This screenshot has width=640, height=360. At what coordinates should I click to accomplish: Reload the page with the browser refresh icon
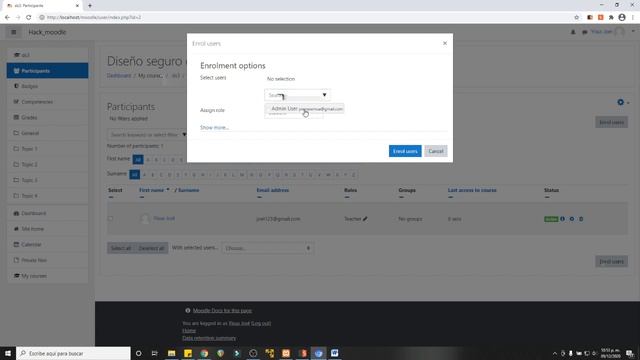click(x=29, y=18)
